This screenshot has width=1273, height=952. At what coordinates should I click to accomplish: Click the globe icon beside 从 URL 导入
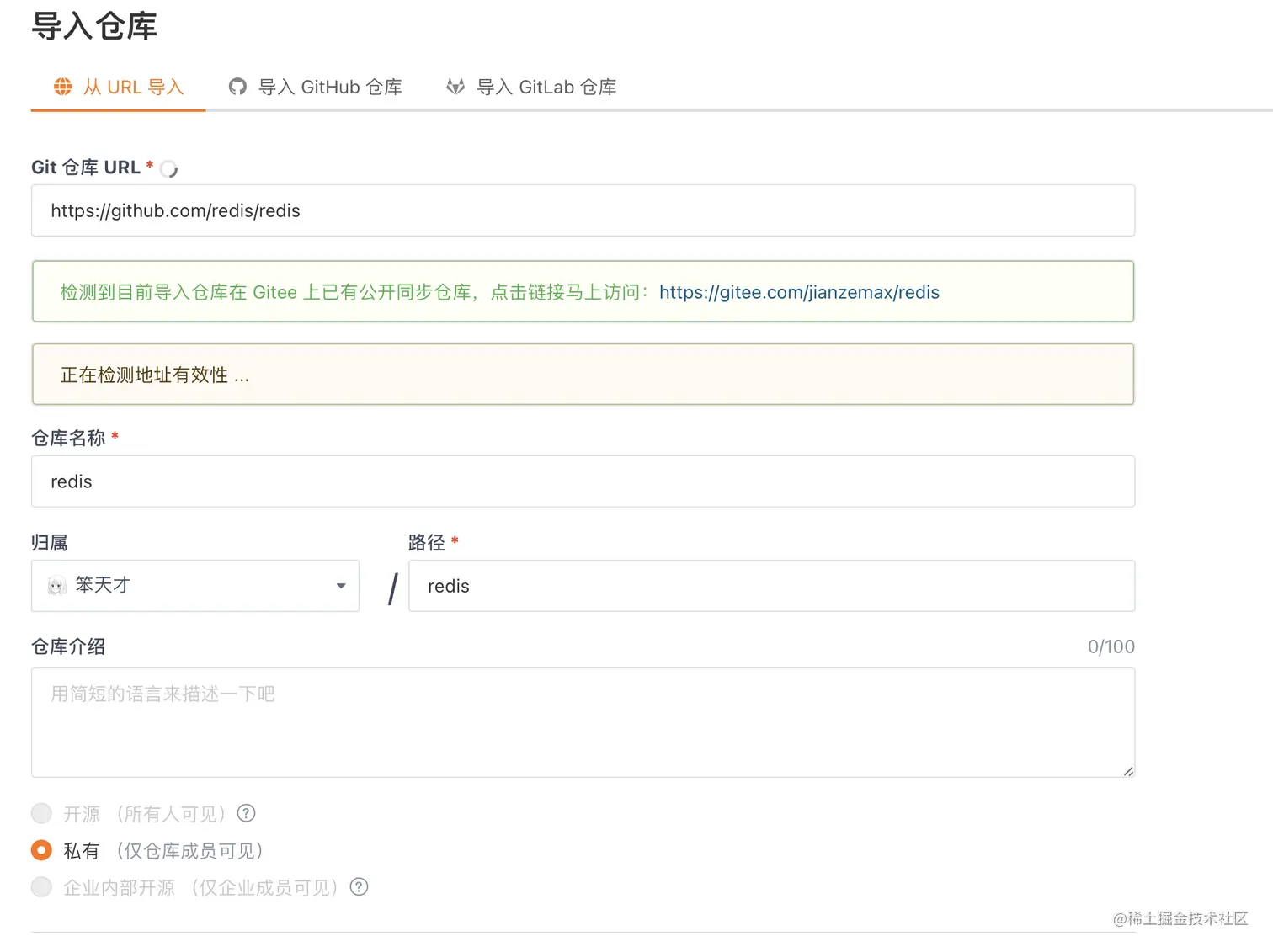coord(63,87)
